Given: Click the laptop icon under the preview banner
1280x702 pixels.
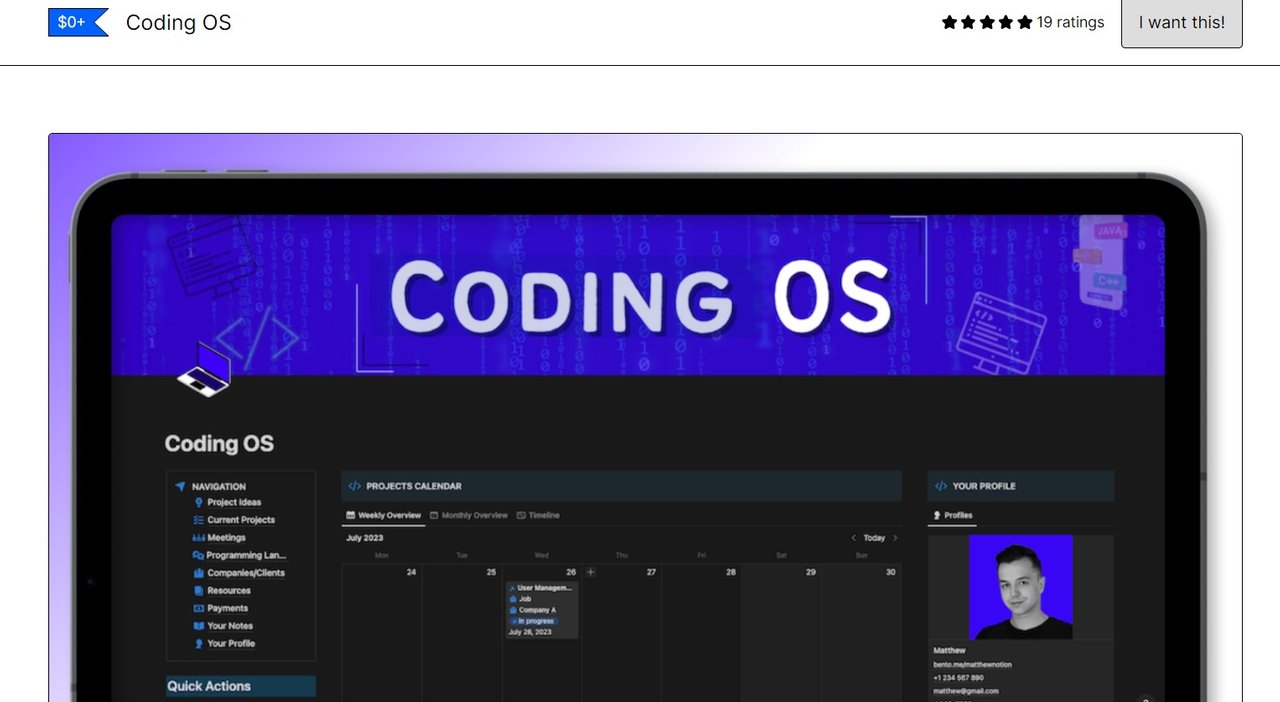Looking at the screenshot, I should (205, 370).
